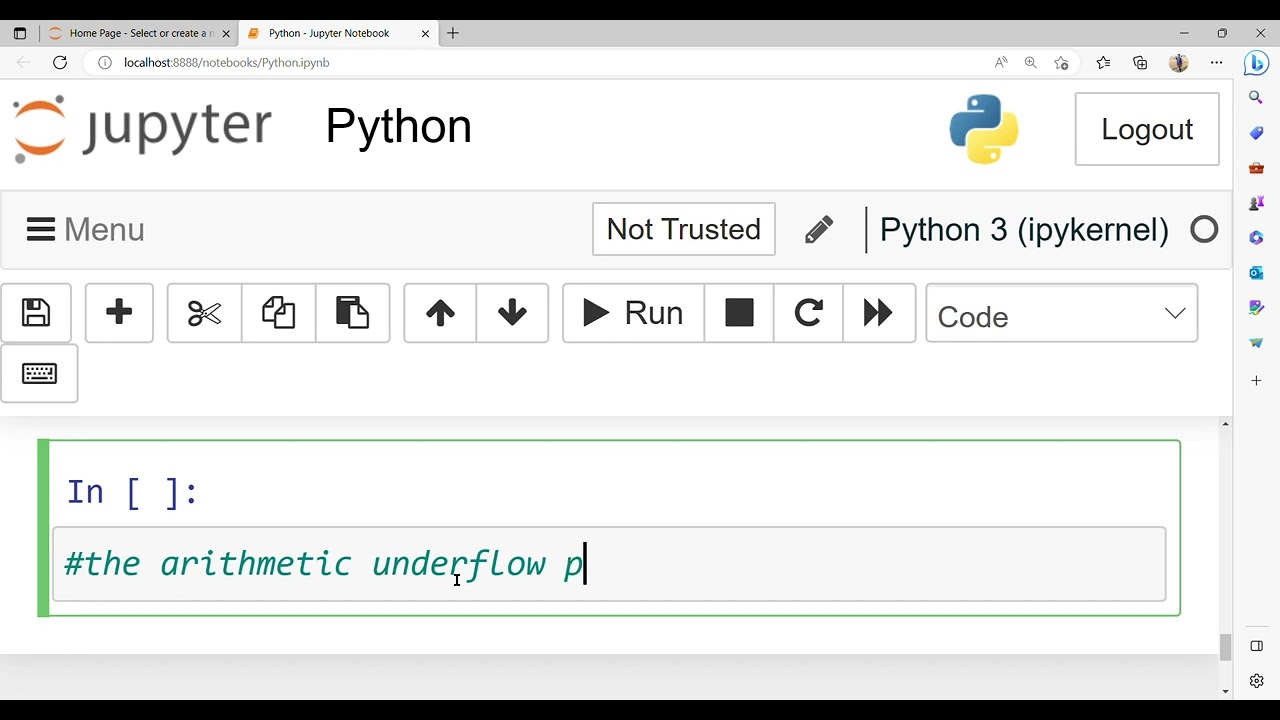Viewport: 1280px width, 720px height.
Task: Move the selected cell up
Action: point(440,313)
